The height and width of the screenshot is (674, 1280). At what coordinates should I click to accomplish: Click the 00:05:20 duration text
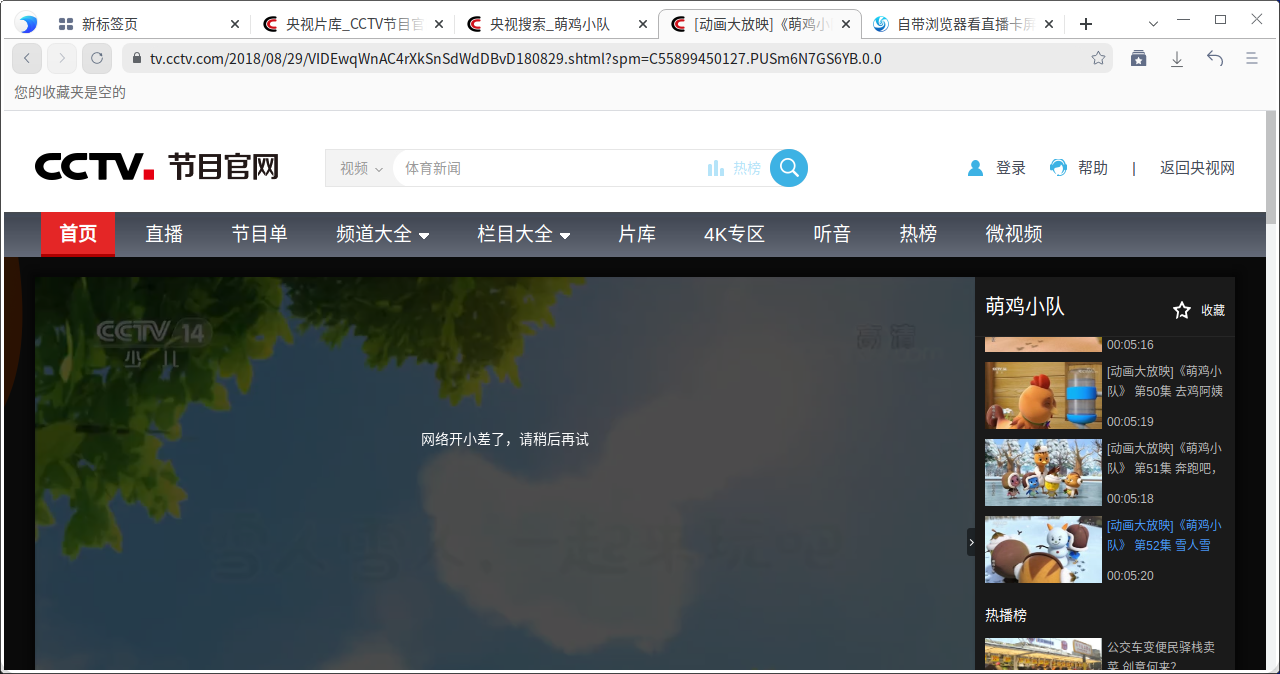pos(1130,575)
